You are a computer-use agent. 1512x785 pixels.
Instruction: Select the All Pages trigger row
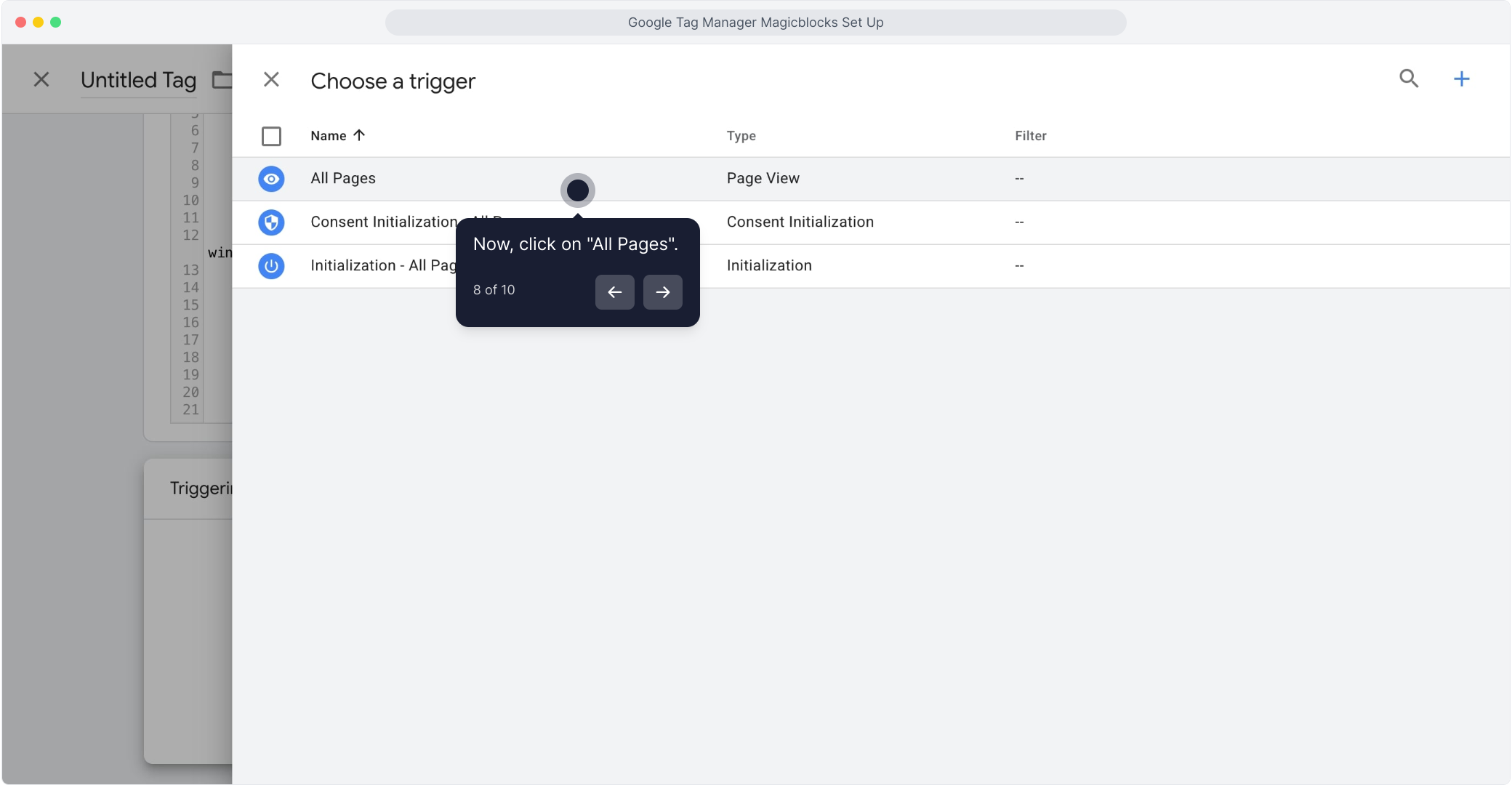[x=343, y=179]
